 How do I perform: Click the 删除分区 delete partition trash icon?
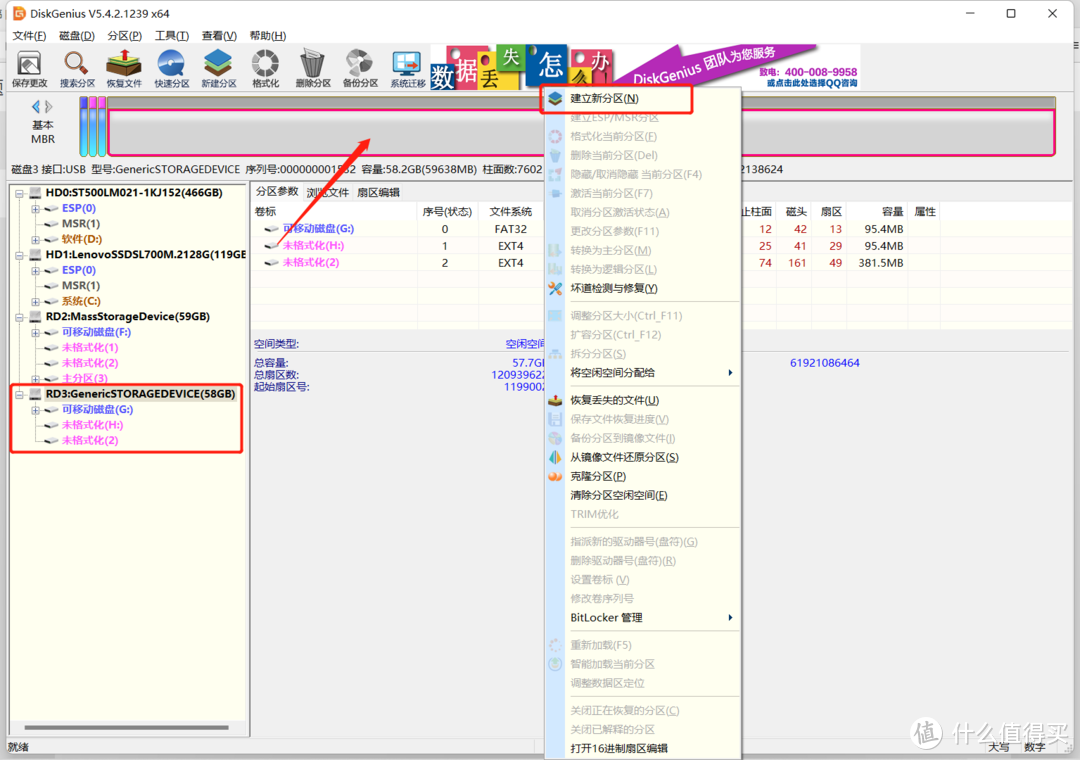[x=313, y=68]
